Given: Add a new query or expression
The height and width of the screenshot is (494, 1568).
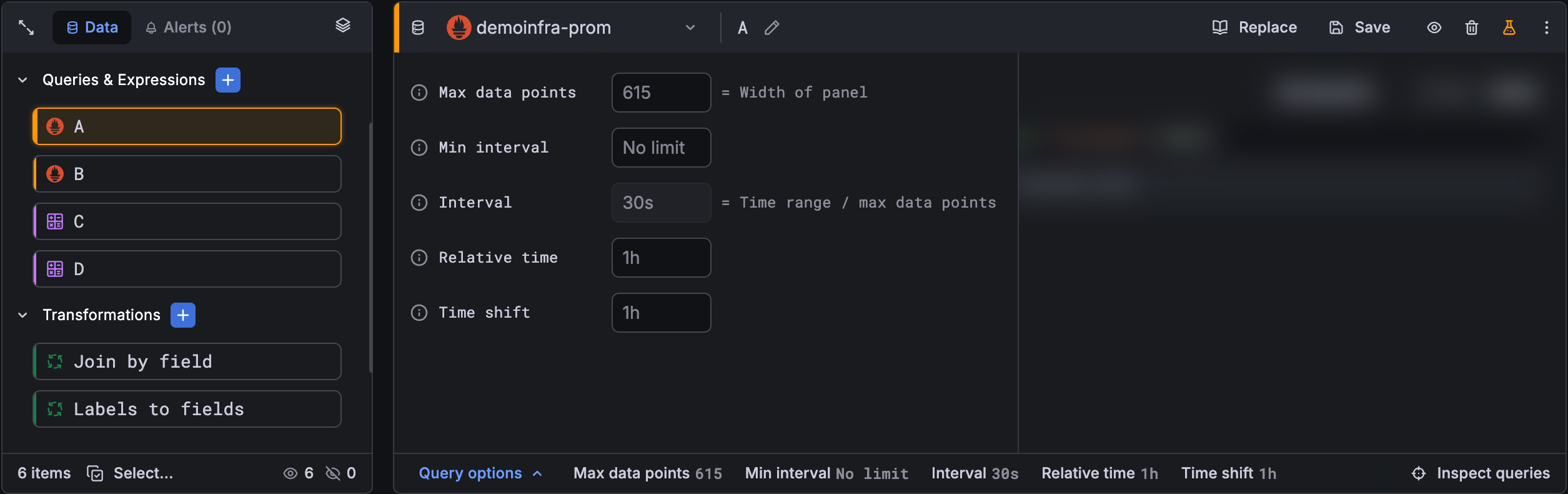Looking at the screenshot, I should [x=228, y=80].
